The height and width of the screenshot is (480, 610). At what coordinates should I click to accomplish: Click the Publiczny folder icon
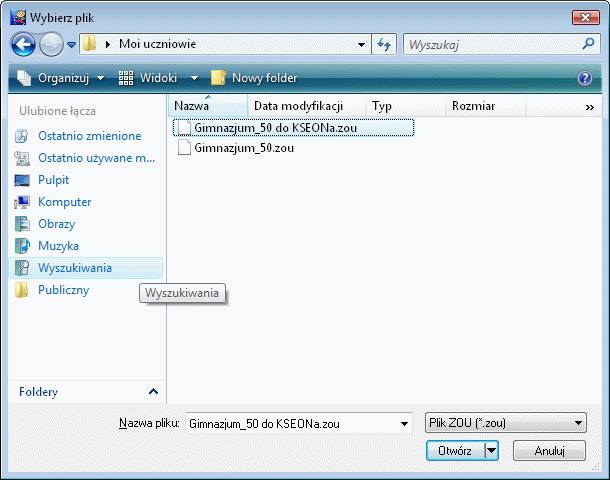[21, 290]
